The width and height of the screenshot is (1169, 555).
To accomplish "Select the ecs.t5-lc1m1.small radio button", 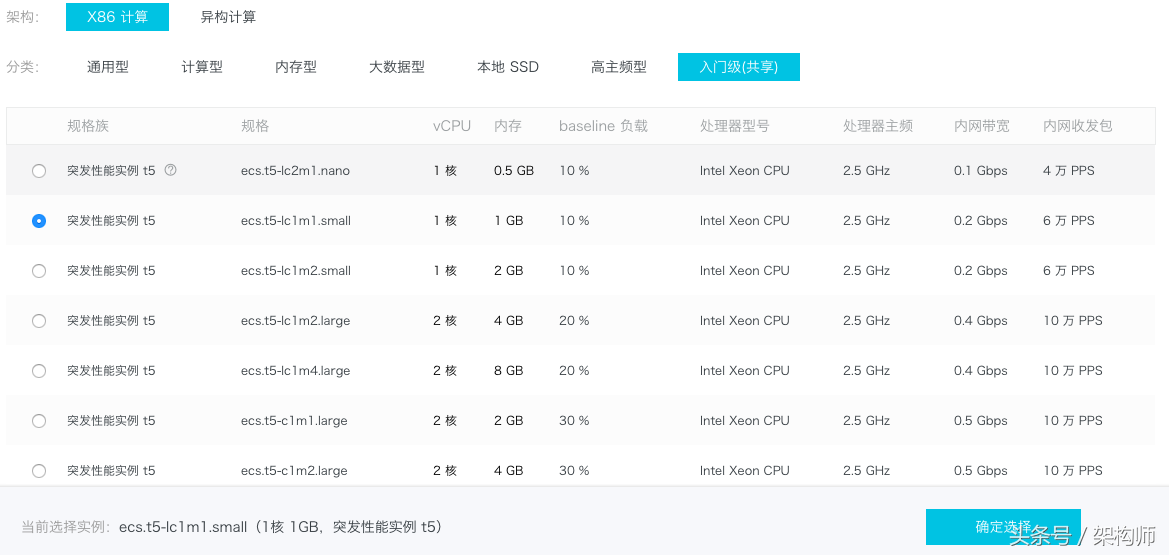I will (39, 221).
